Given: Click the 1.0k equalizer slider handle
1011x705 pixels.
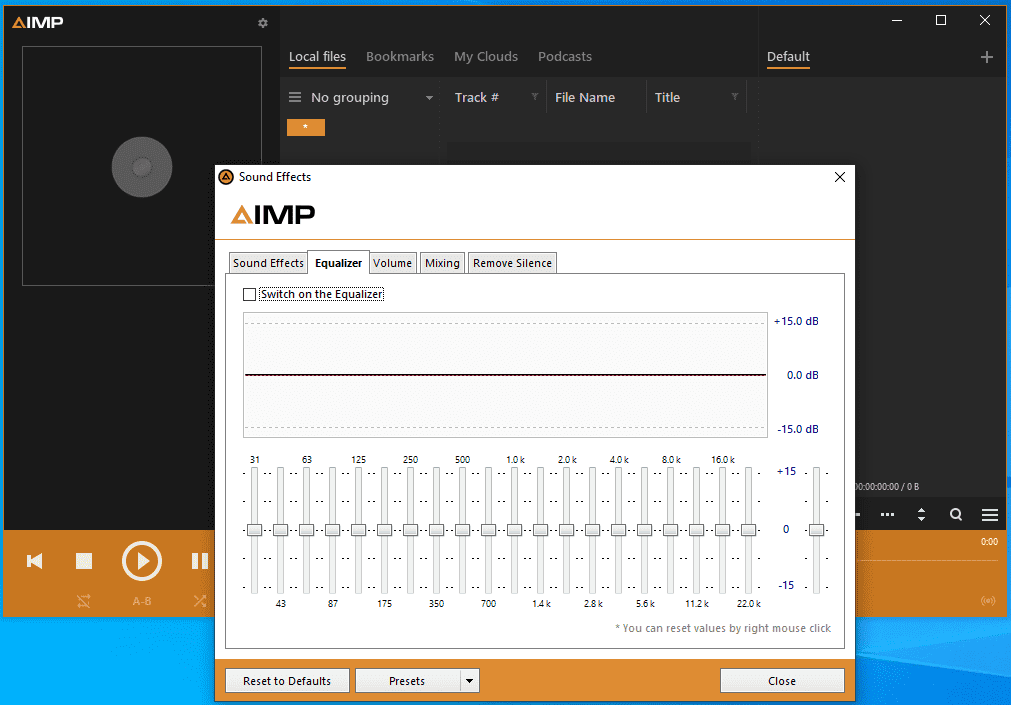Looking at the screenshot, I should pyautogui.click(x=515, y=530).
